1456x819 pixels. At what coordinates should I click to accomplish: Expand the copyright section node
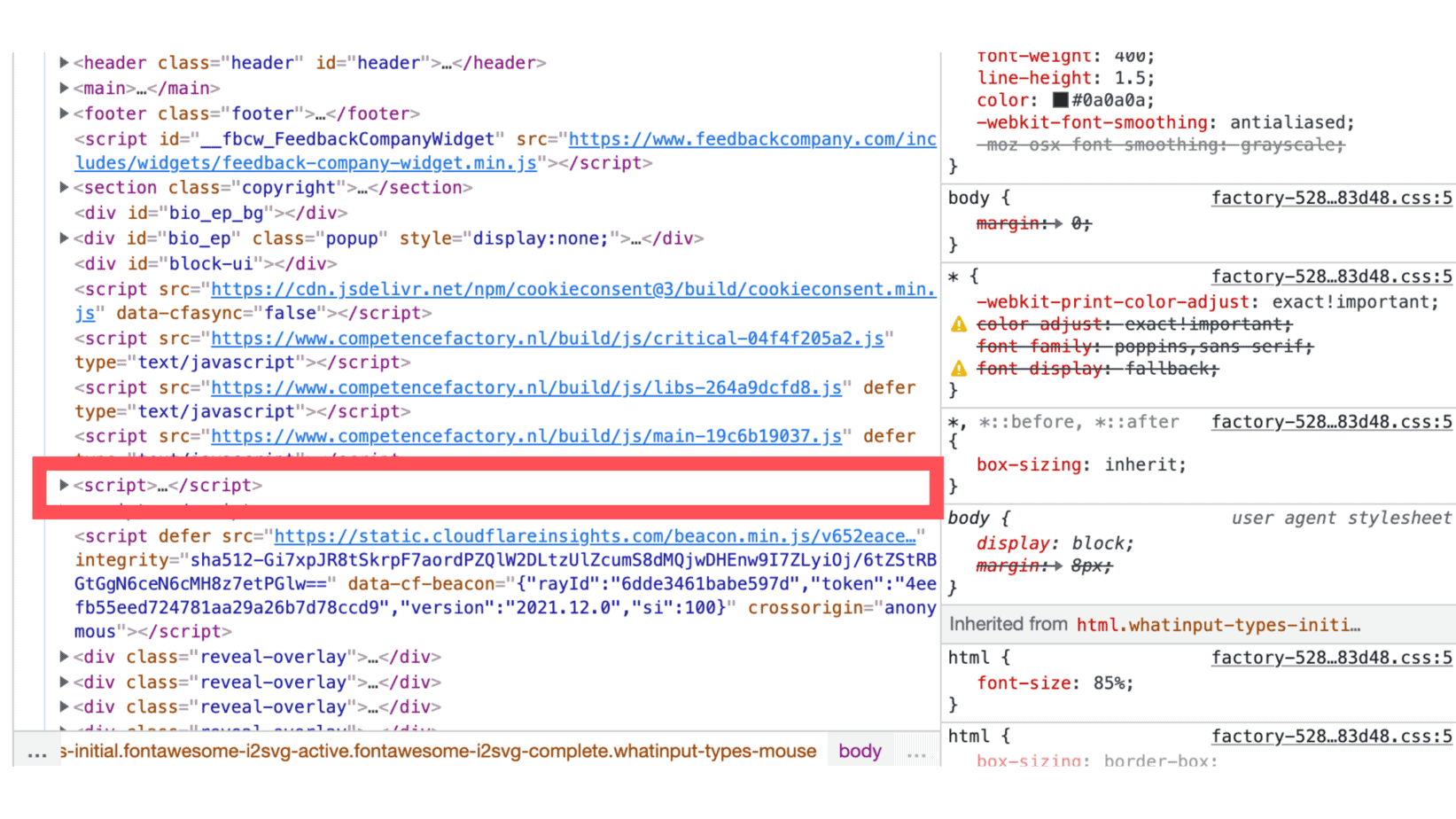click(64, 188)
